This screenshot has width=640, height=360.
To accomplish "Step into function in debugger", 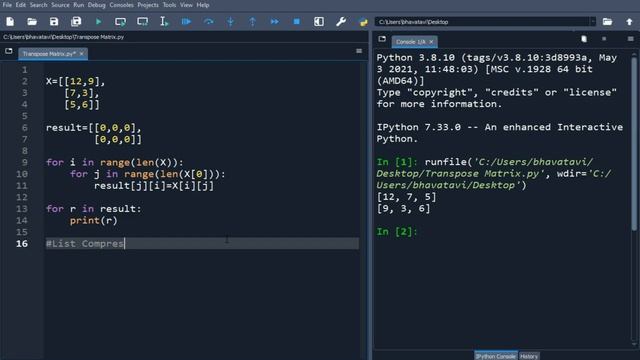I will tap(231, 22).
